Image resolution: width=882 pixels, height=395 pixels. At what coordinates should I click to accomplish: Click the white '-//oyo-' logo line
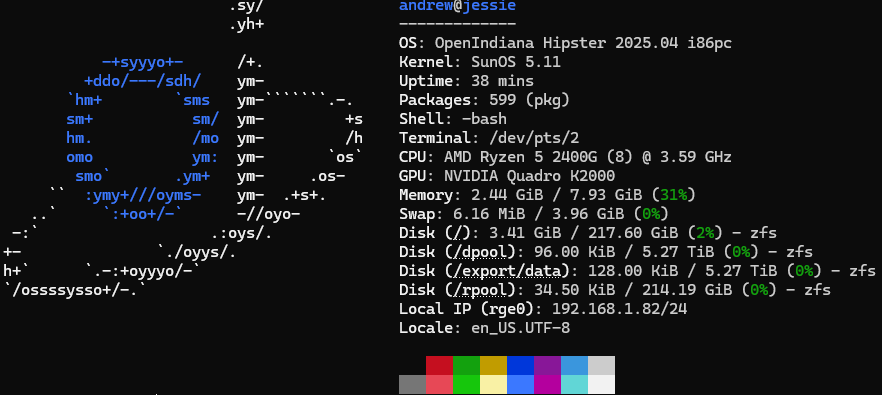268,214
